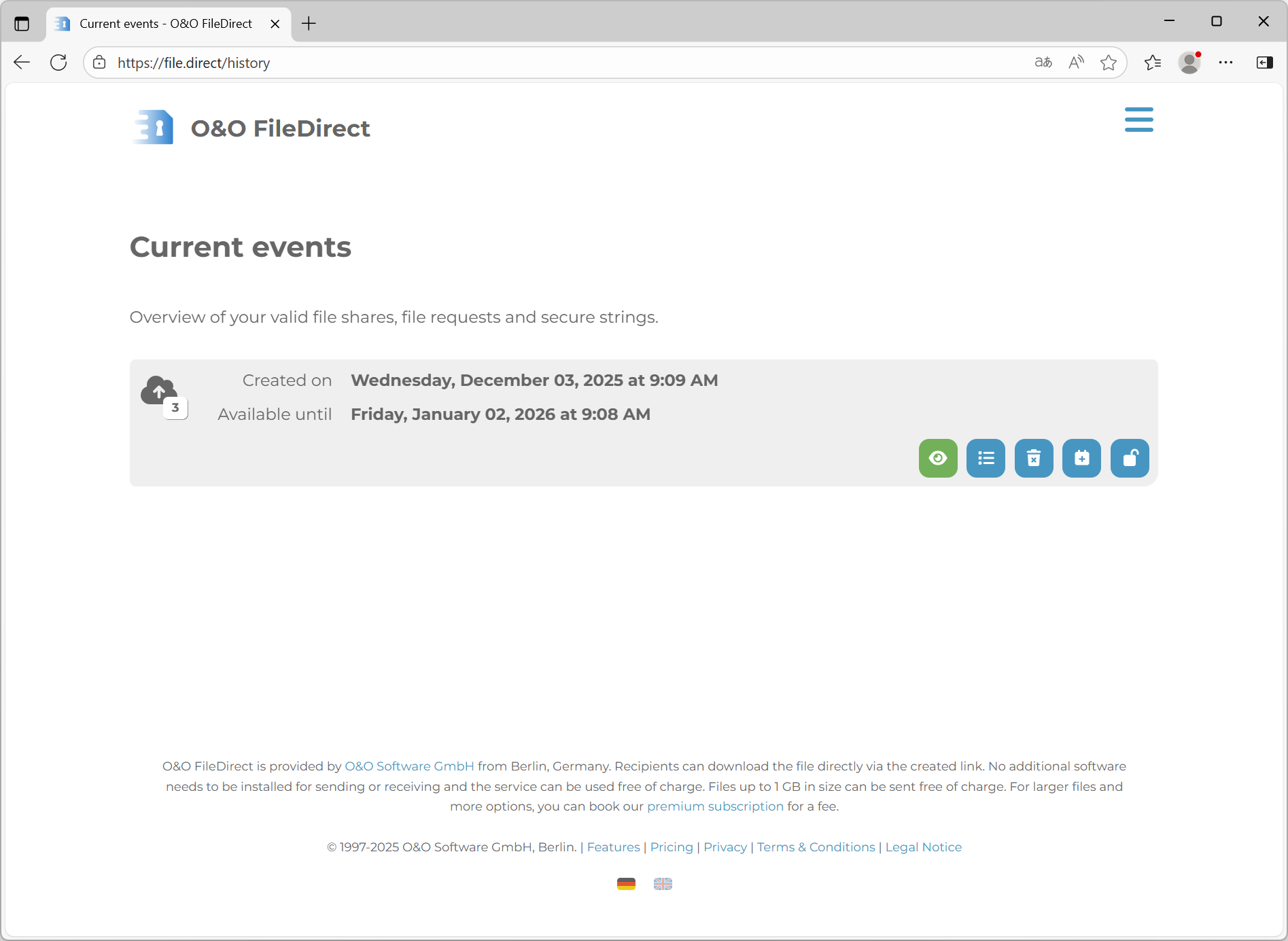Open browser Settings and more menu
Viewport: 1288px width, 941px height.
pyautogui.click(x=1225, y=63)
